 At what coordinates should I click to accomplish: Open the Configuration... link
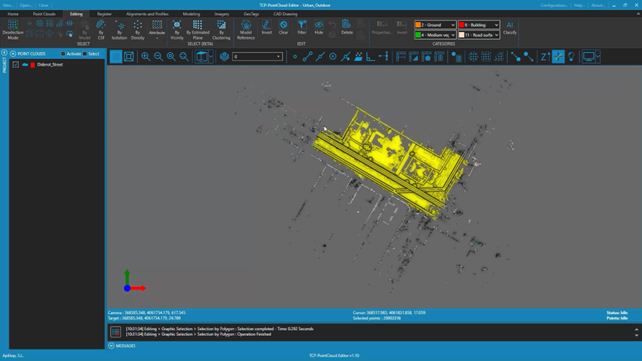click(x=554, y=5)
